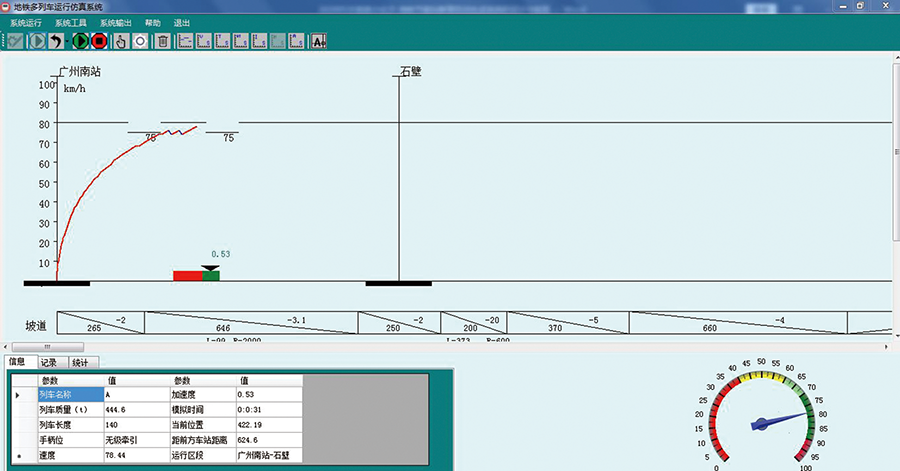Click the 退出 menu item
The height and width of the screenshot is (471, 900).
point(181,23)
